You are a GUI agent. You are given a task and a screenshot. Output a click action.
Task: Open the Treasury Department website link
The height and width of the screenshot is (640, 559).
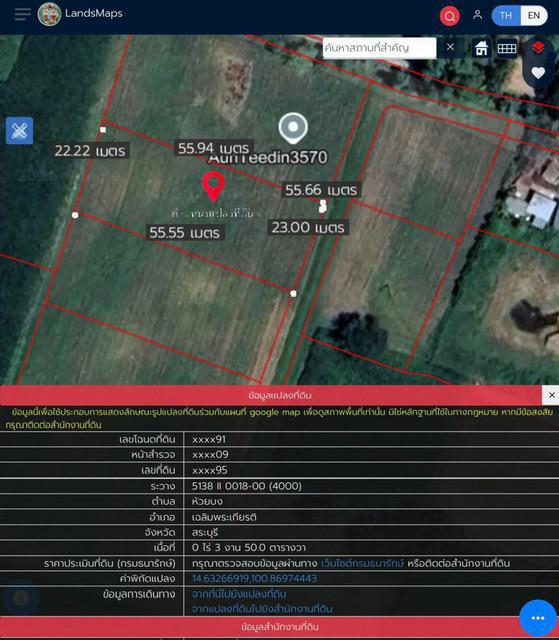(x=362, y=563)
